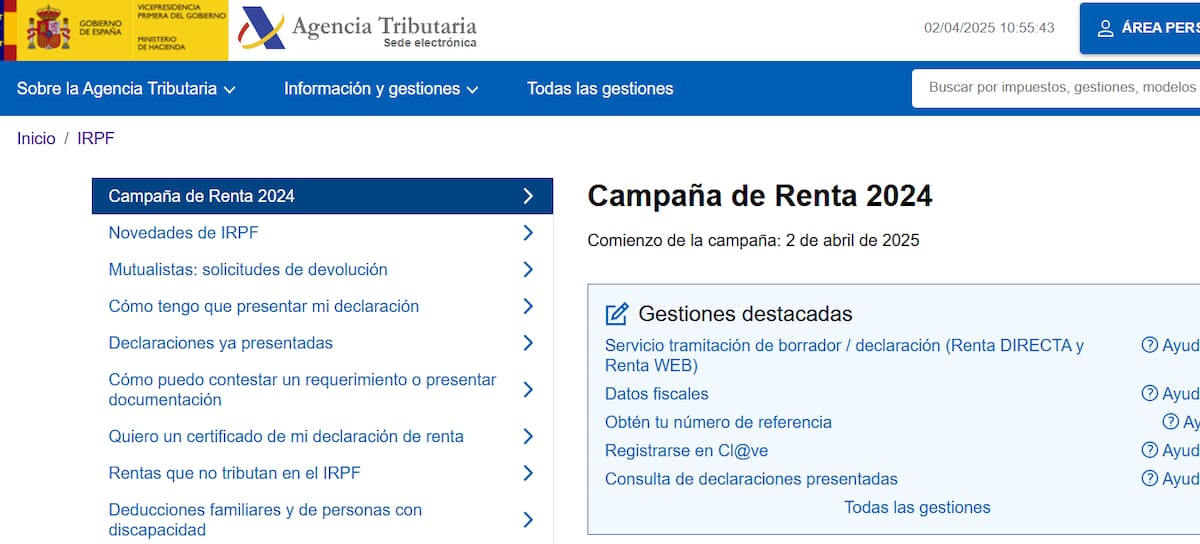Click the help icon beside Servicio tramitación de borrador
Viewport: 1200px width, 544px height.
pyautogui.click(x=1150, y=345)
